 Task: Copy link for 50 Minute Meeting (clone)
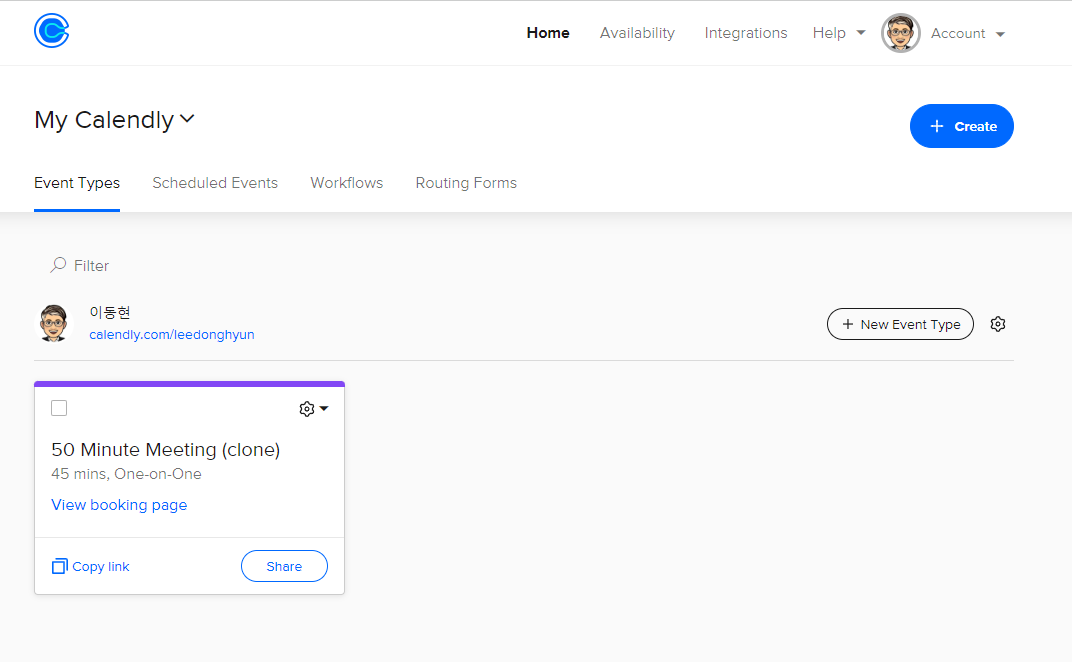[90, 566]
